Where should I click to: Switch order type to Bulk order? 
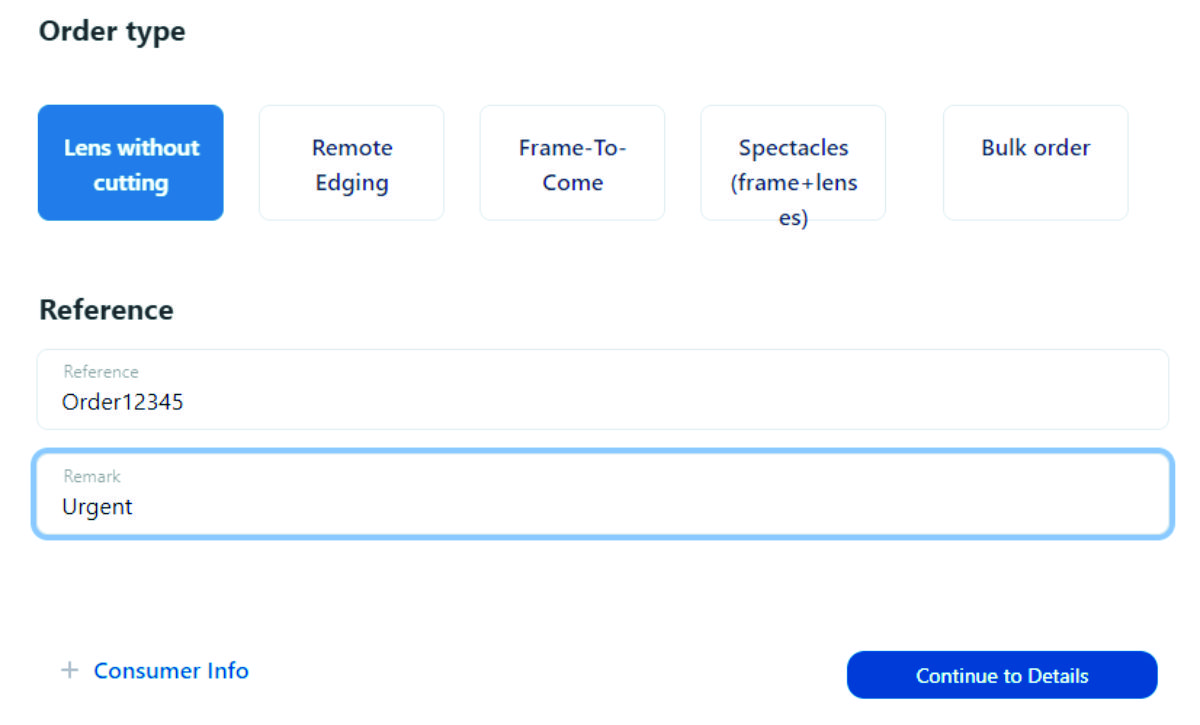1035,163
